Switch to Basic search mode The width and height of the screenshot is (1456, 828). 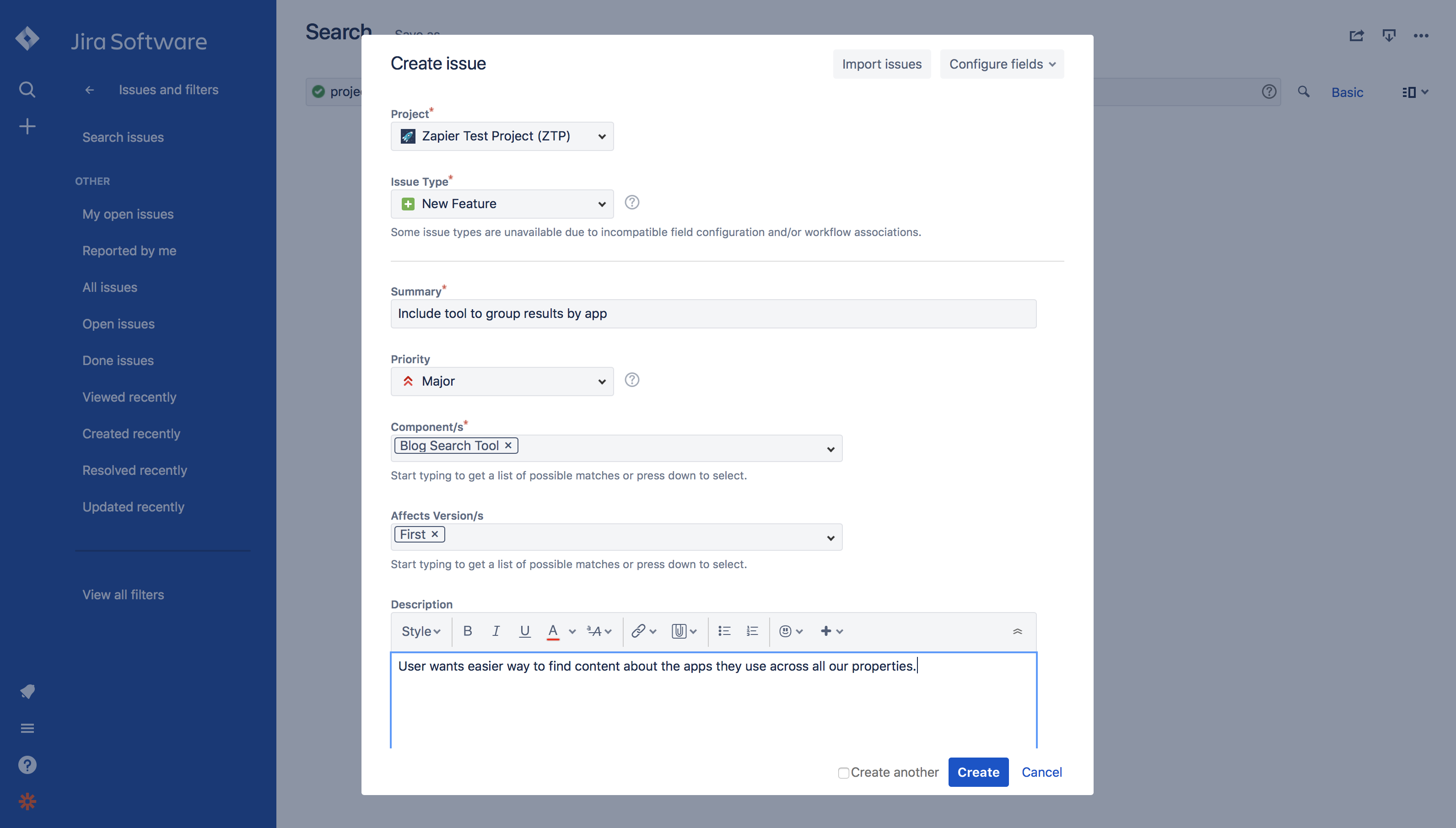pyautogui.click(x=1347, y=92)
